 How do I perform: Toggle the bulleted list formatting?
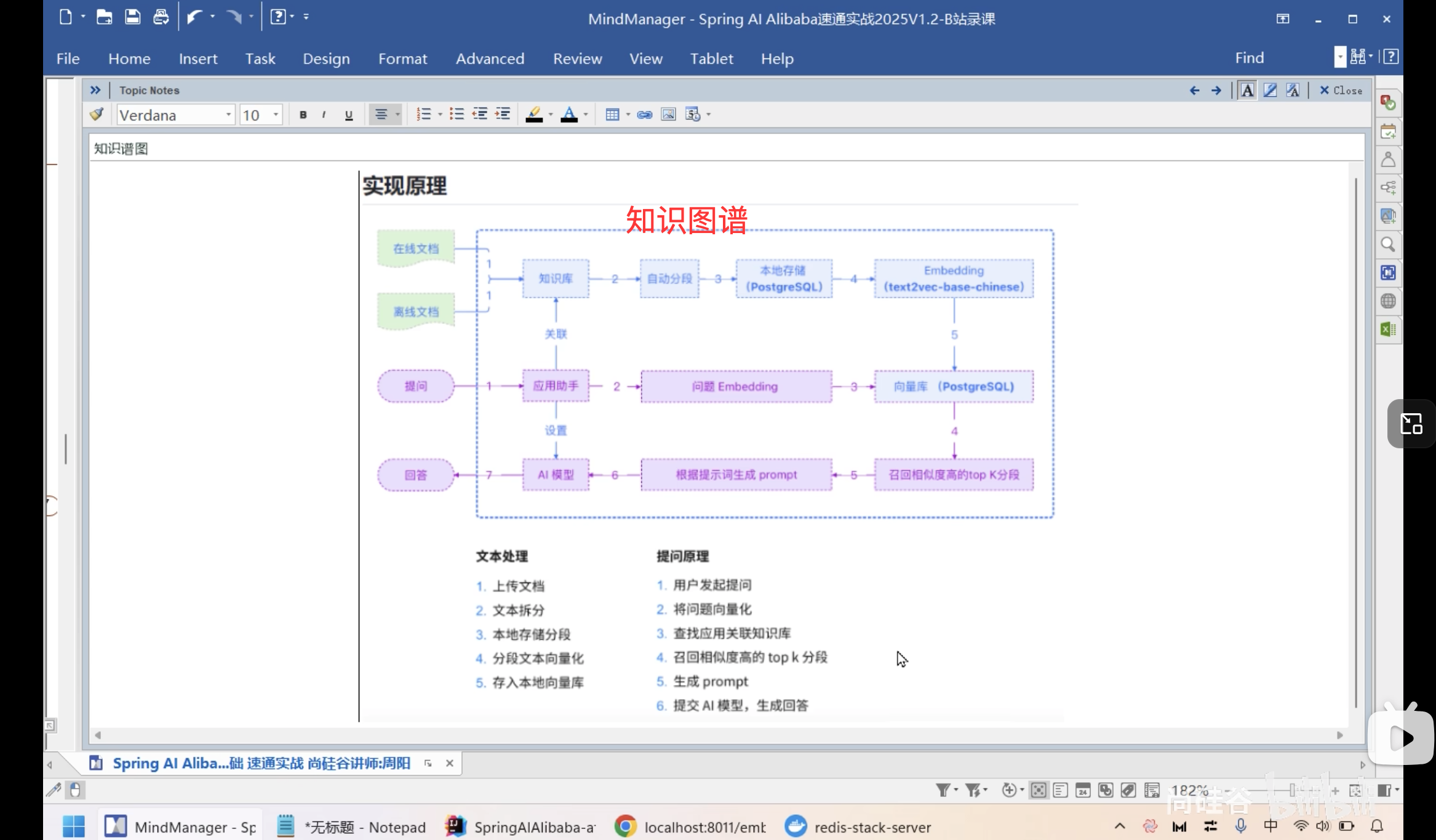click(457, 114)
